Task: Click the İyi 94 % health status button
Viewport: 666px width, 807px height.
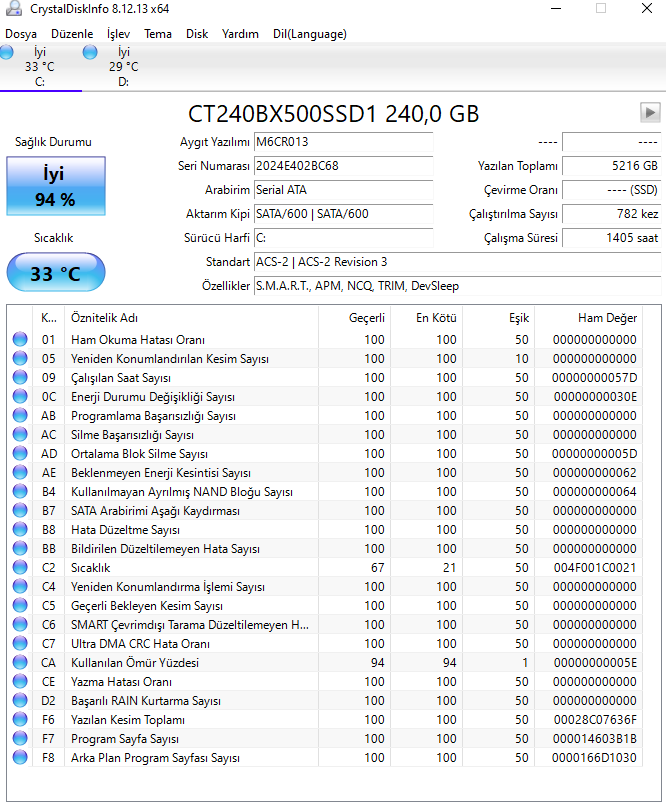Action: (56, 186)
